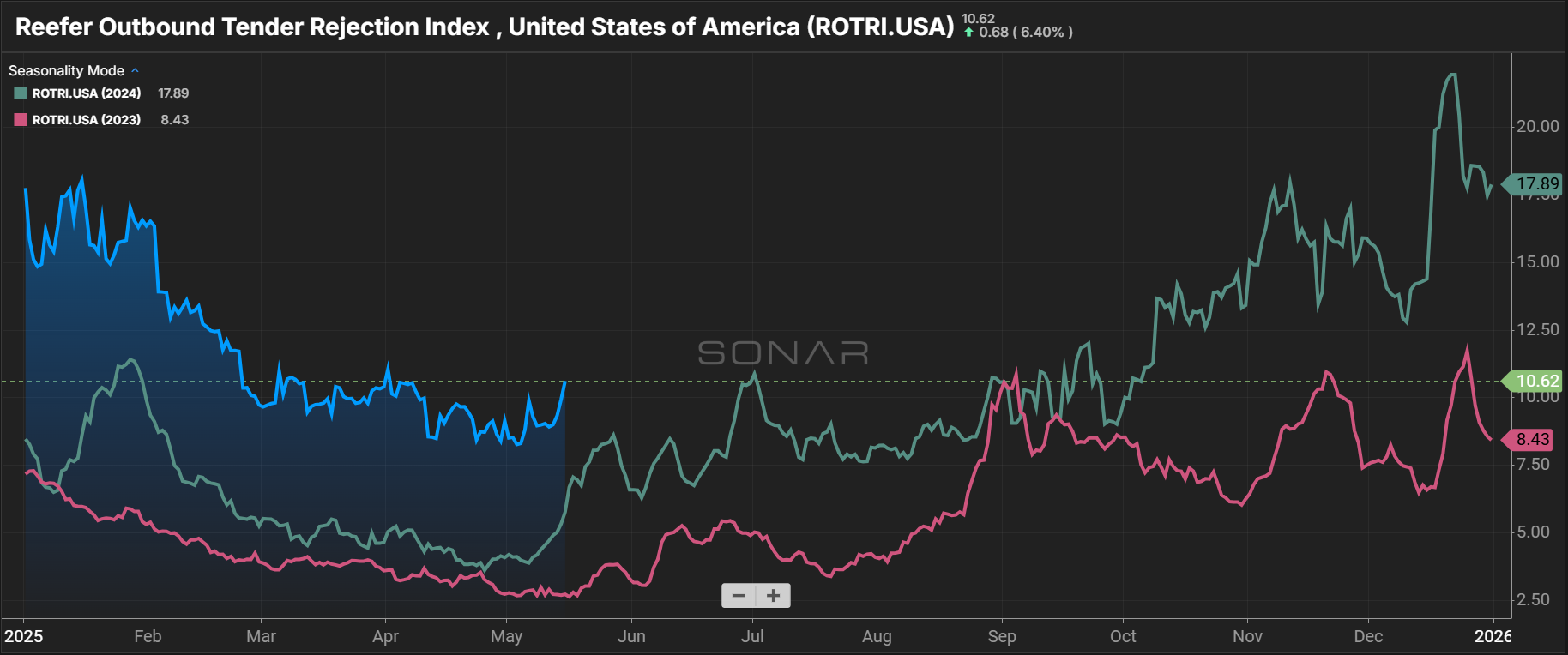Screen dimensions: 1568x655
Task: Click the teal 2024 series color swatch
Action: coord(21,93)
